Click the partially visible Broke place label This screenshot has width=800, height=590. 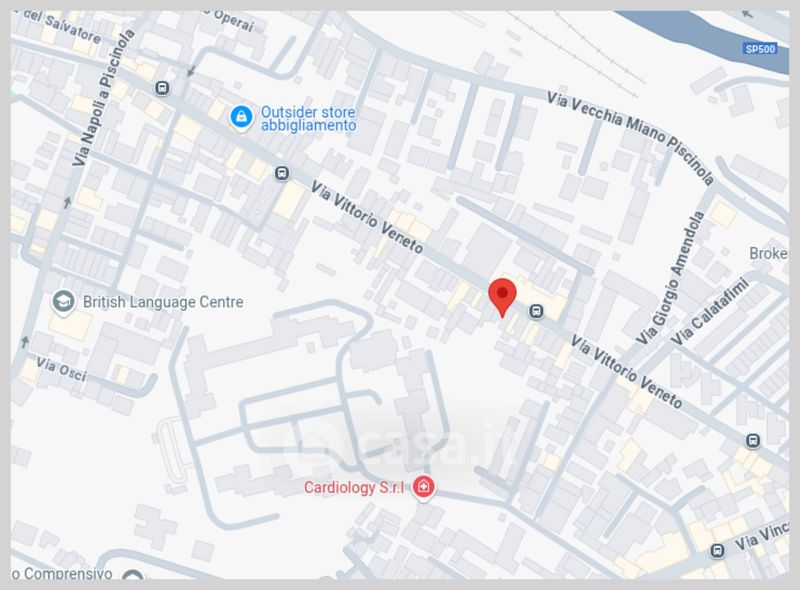768,253
